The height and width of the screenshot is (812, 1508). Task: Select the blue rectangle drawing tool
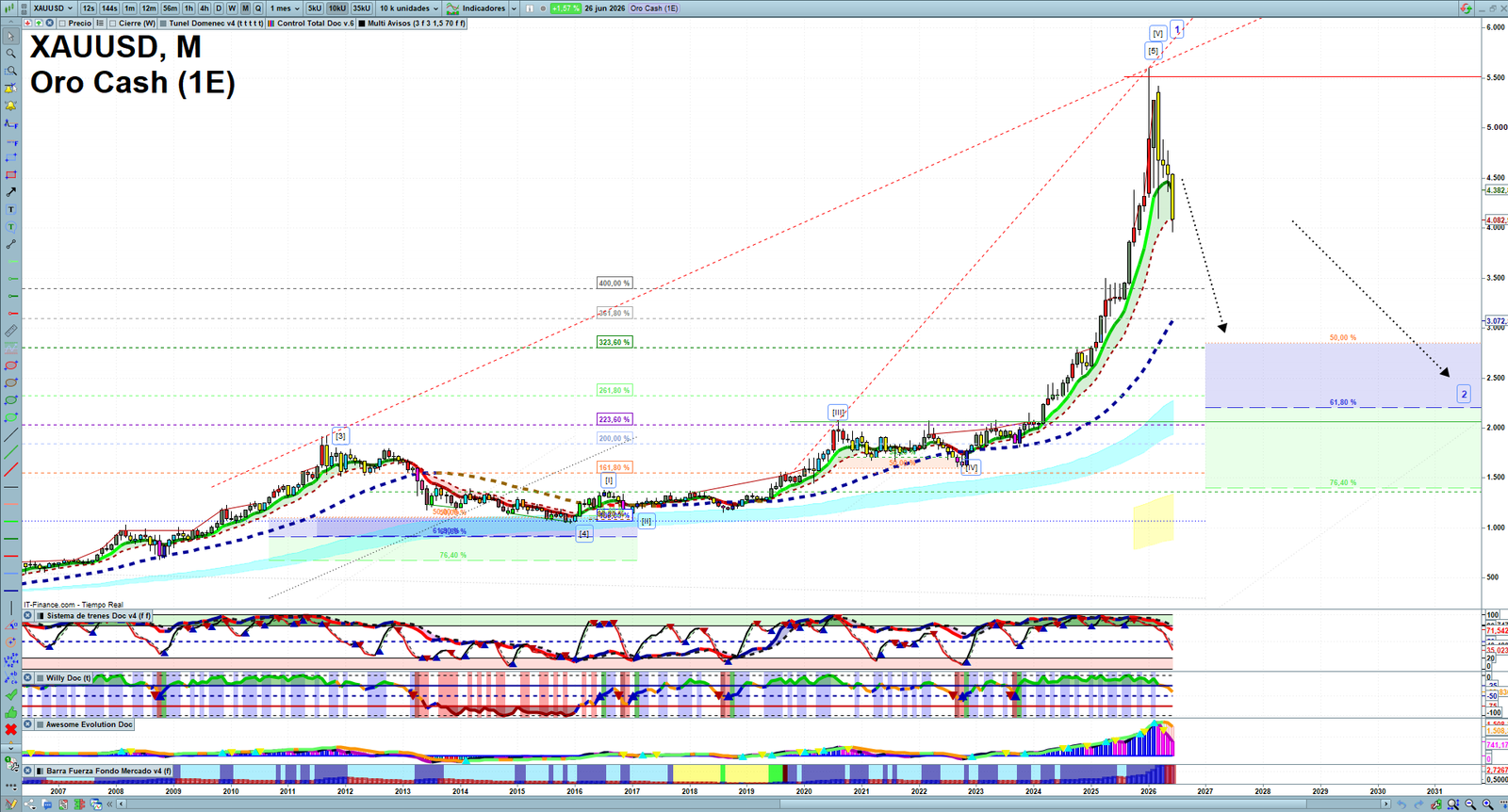pyautogui.click(x=11, y=157)
